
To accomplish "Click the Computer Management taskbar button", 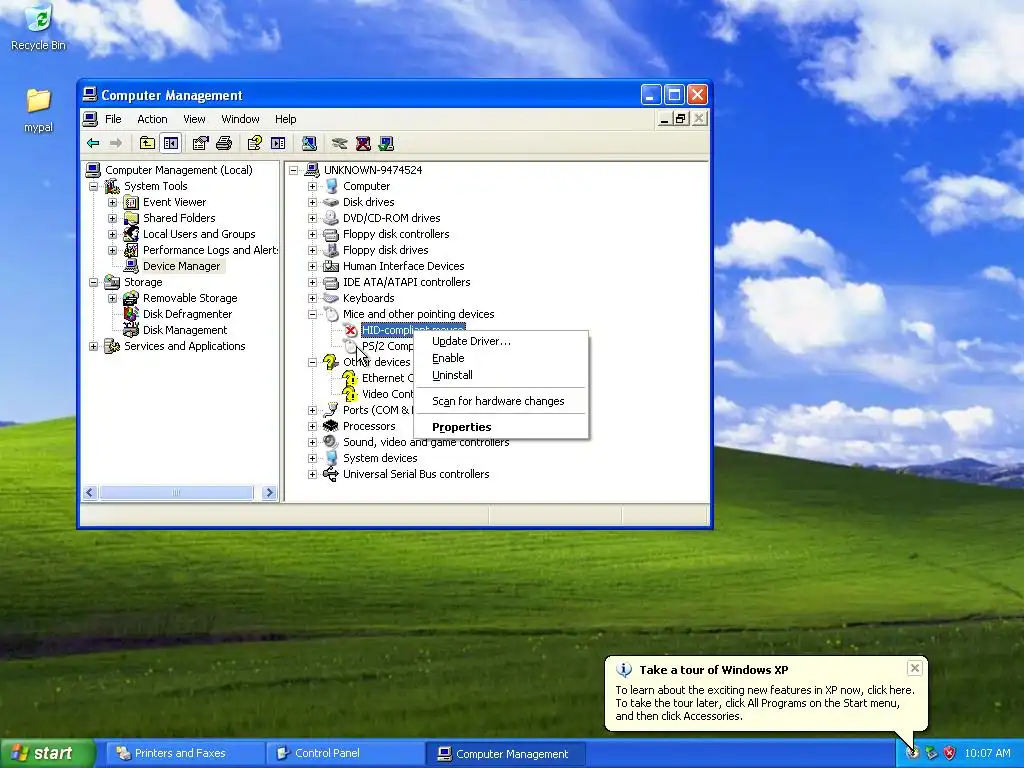I will coord(505,754).
